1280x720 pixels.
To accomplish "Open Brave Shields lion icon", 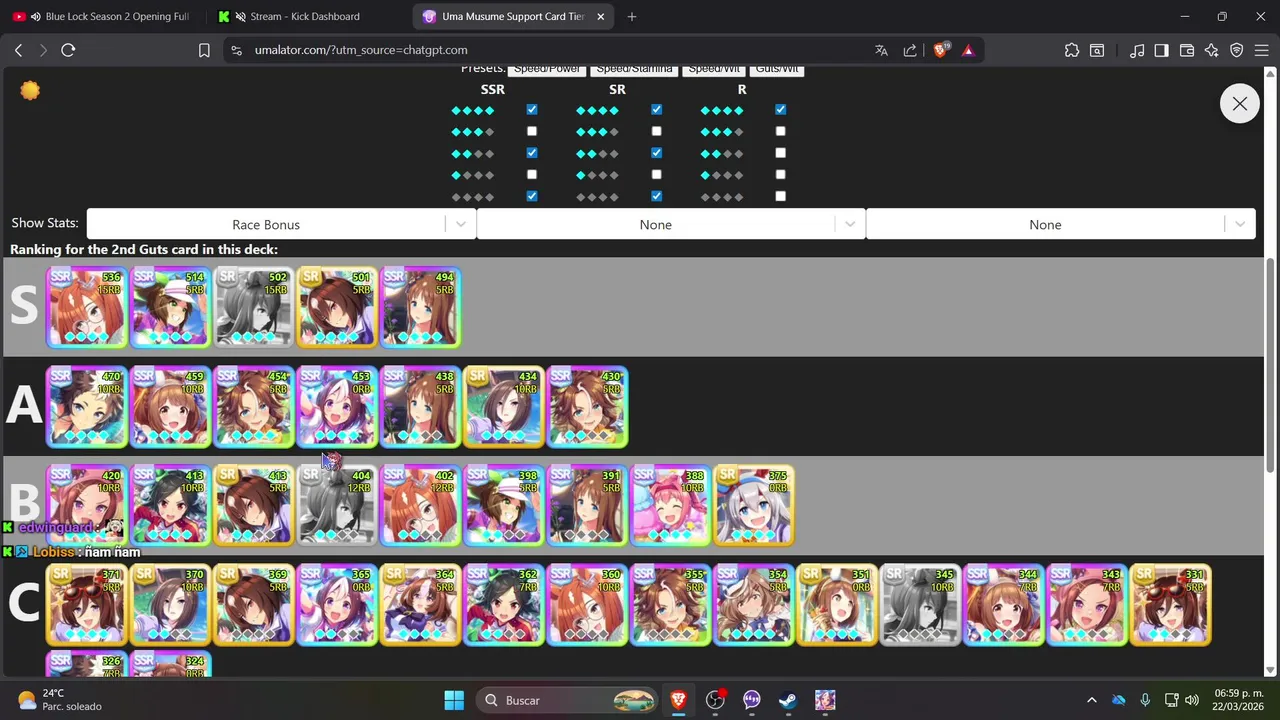I will coord(941,50).
